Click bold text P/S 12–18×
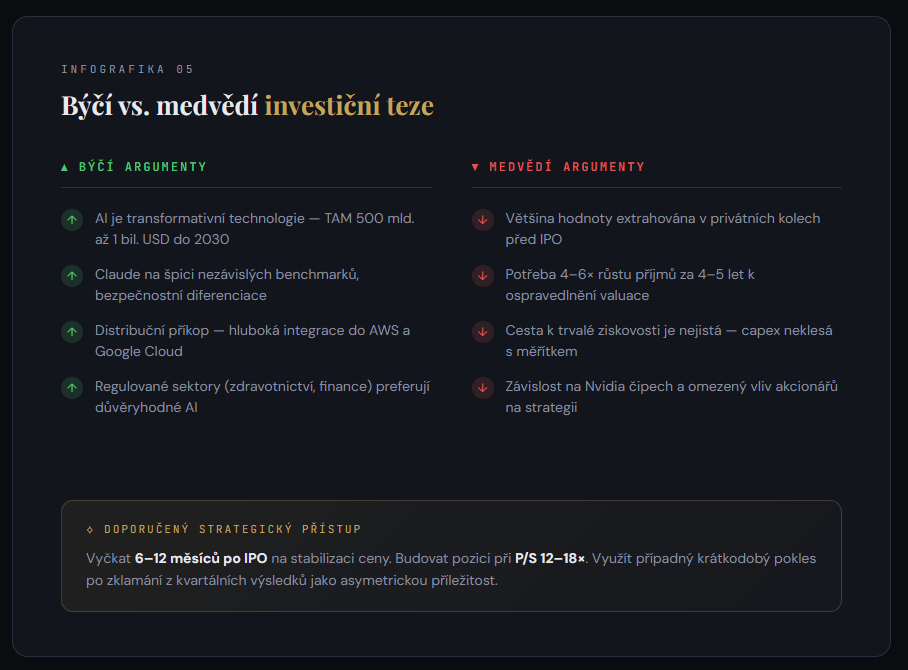Screen dimensions: 908x670 [x=550, y=558]
